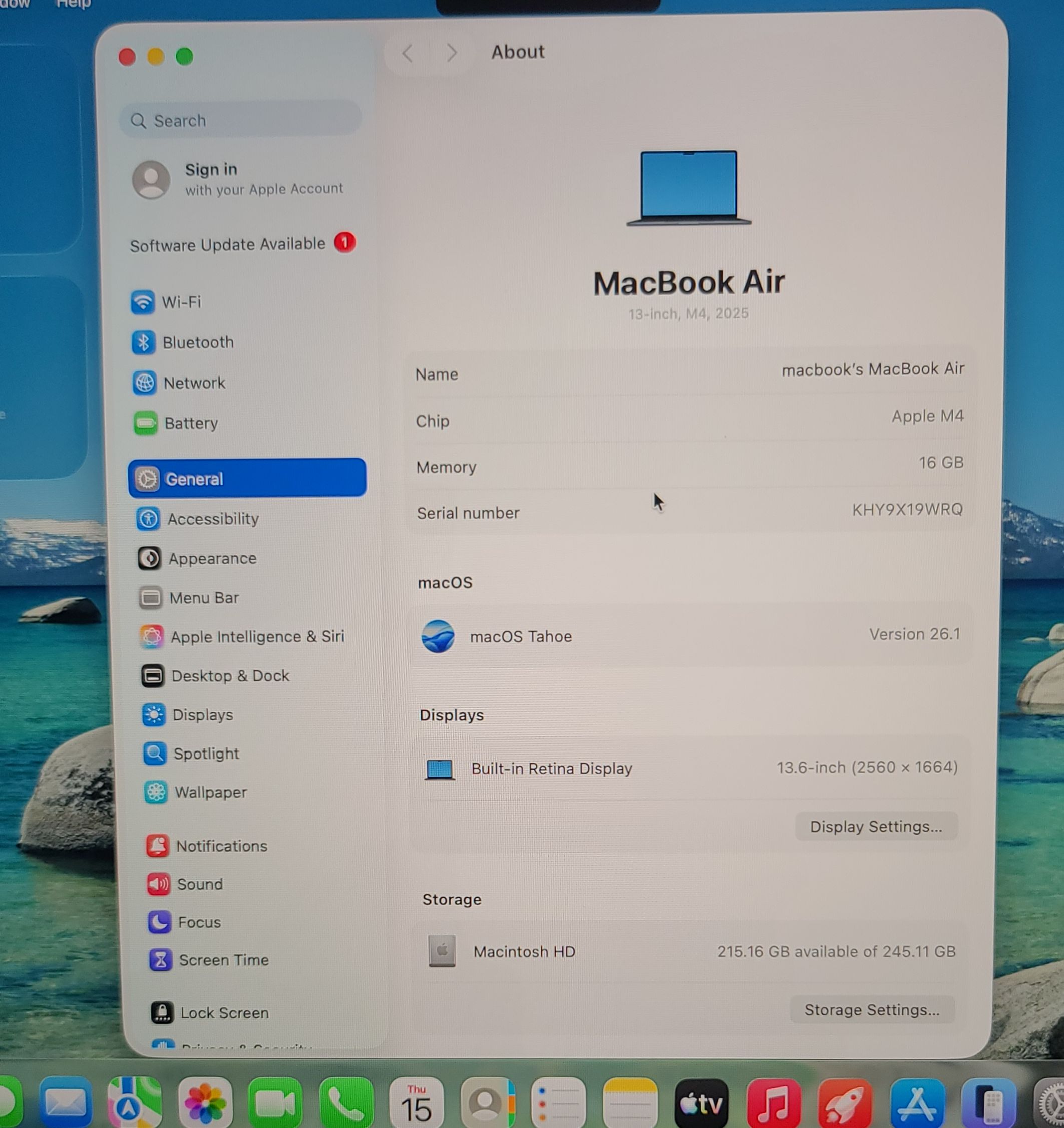
Task: Select Desktop & Dock in sidebar
Action: pos(230,676)
